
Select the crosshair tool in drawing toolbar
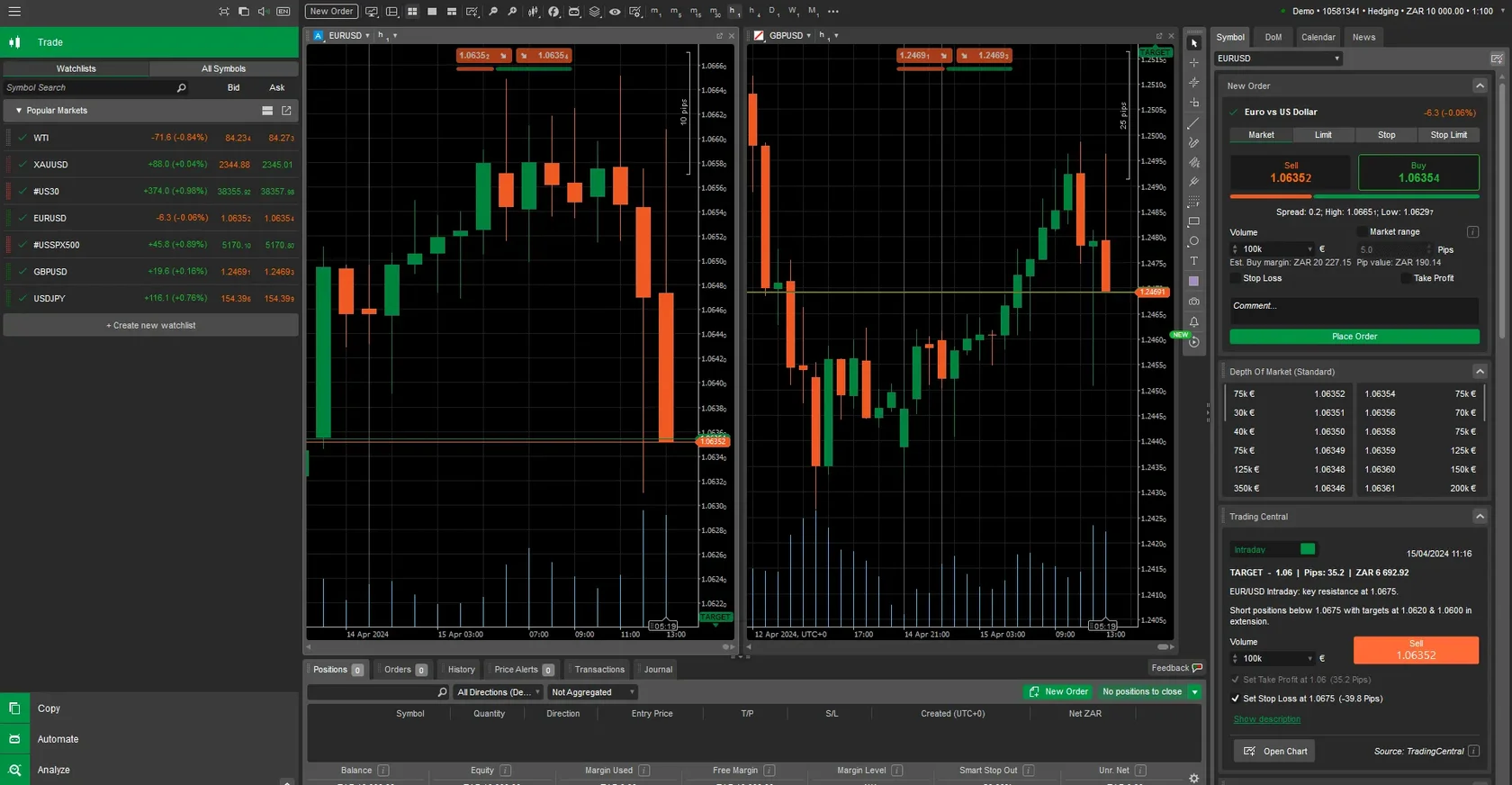(1194, 63)
